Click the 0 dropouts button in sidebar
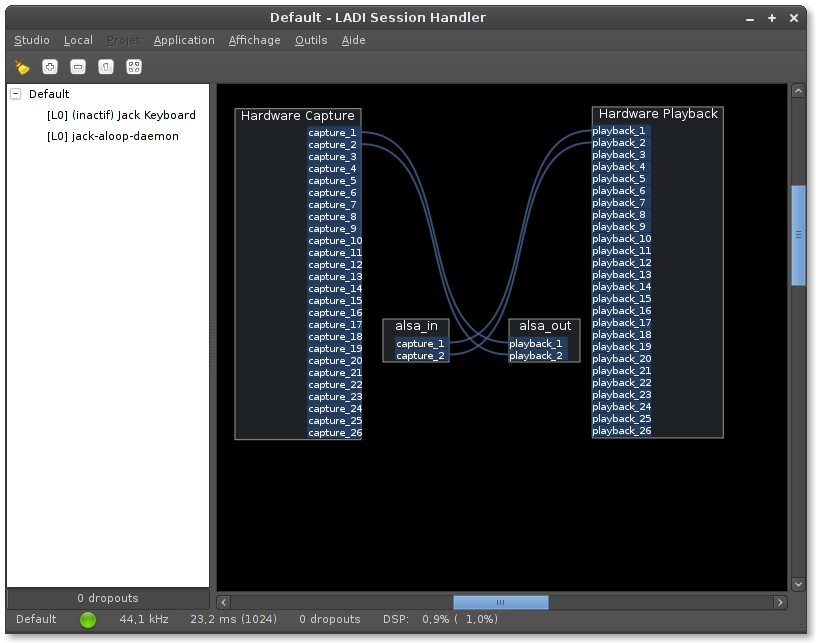 pyautogui.click(x=107, y=598)
